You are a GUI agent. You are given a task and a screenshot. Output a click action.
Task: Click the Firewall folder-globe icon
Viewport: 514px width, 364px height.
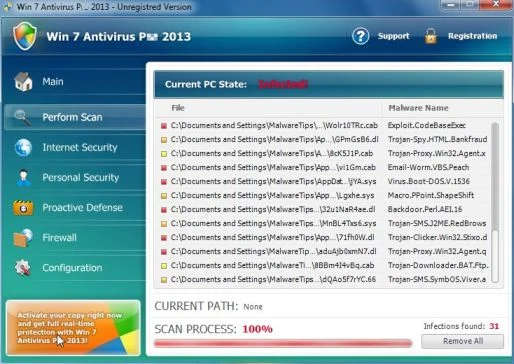(23, 238)
